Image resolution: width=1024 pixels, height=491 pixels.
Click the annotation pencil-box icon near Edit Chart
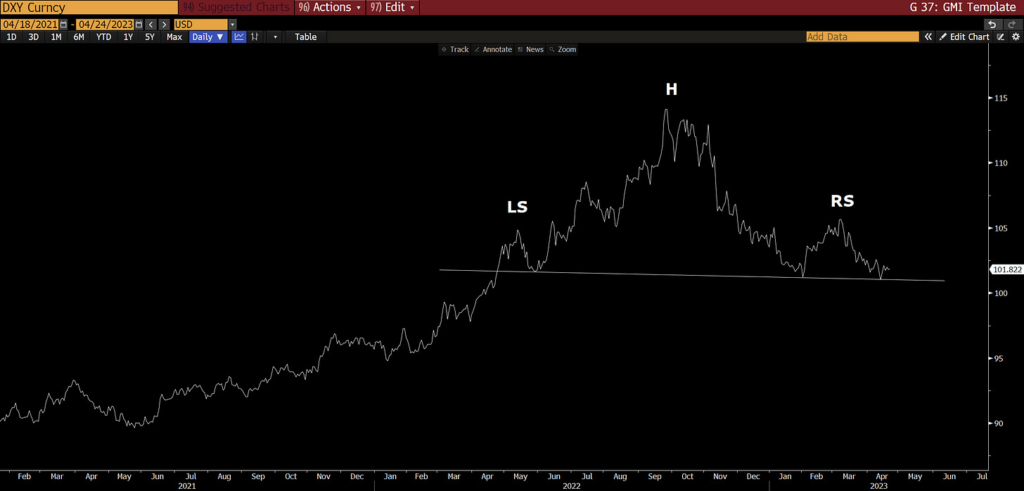pos(1001,37)
